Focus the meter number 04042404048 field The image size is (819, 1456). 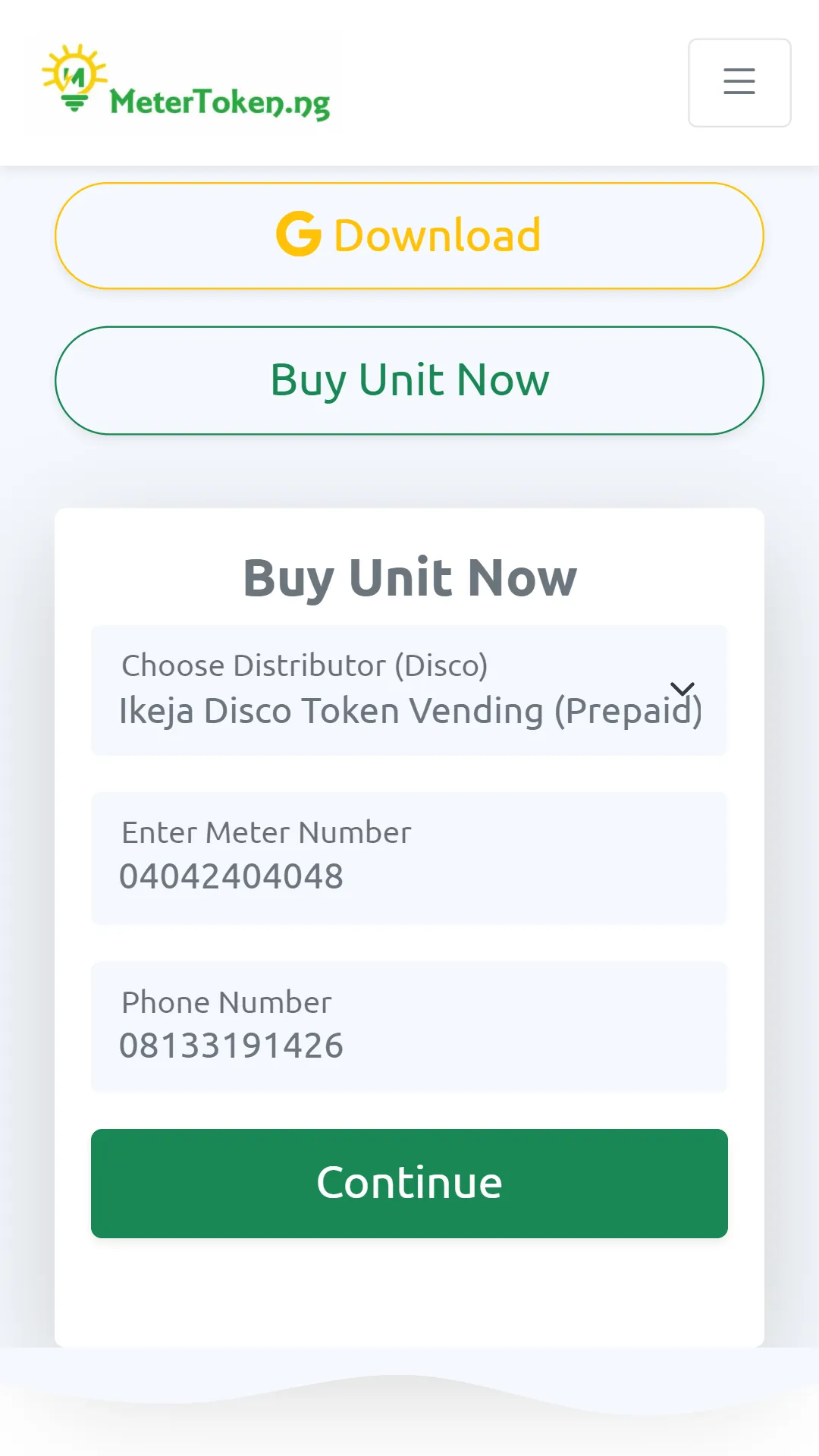point(409,858)
